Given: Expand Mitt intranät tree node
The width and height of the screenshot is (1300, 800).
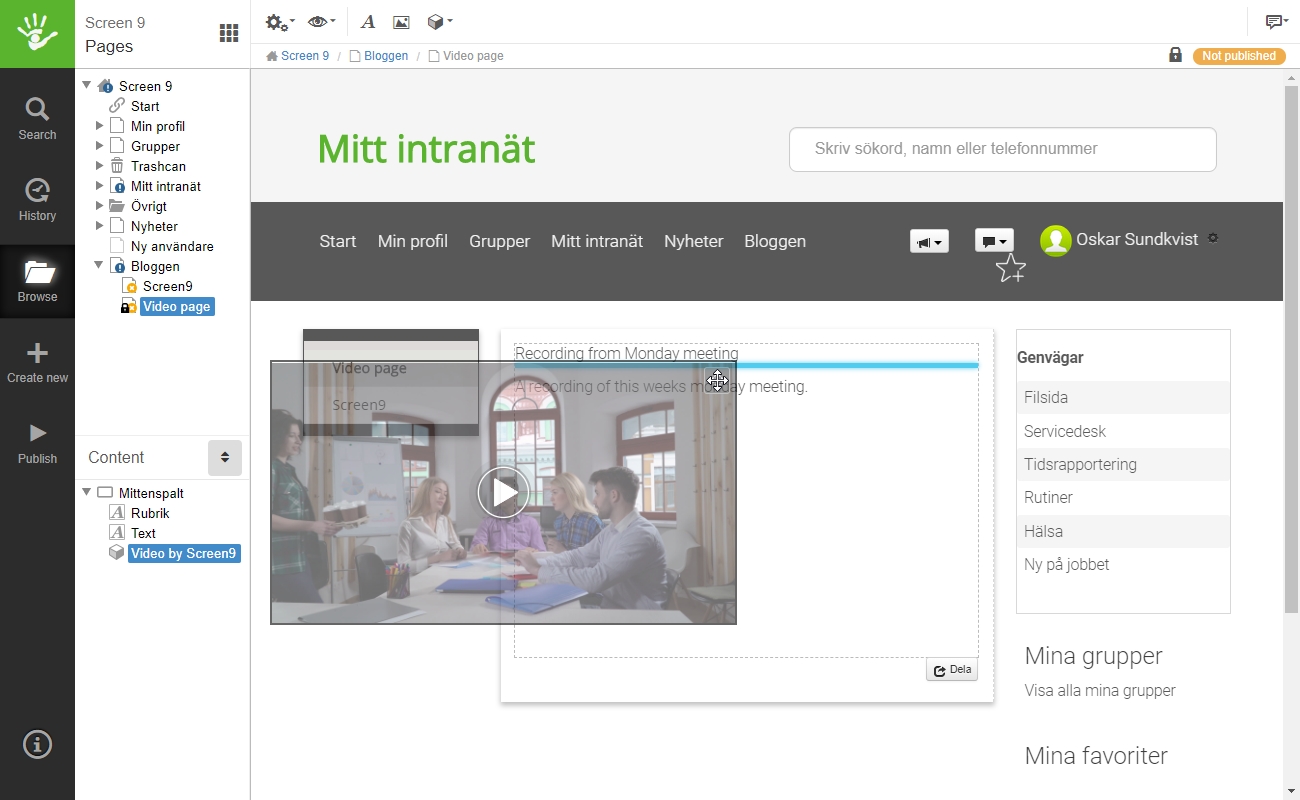Looking at the screenshot, I should (99, 186).
